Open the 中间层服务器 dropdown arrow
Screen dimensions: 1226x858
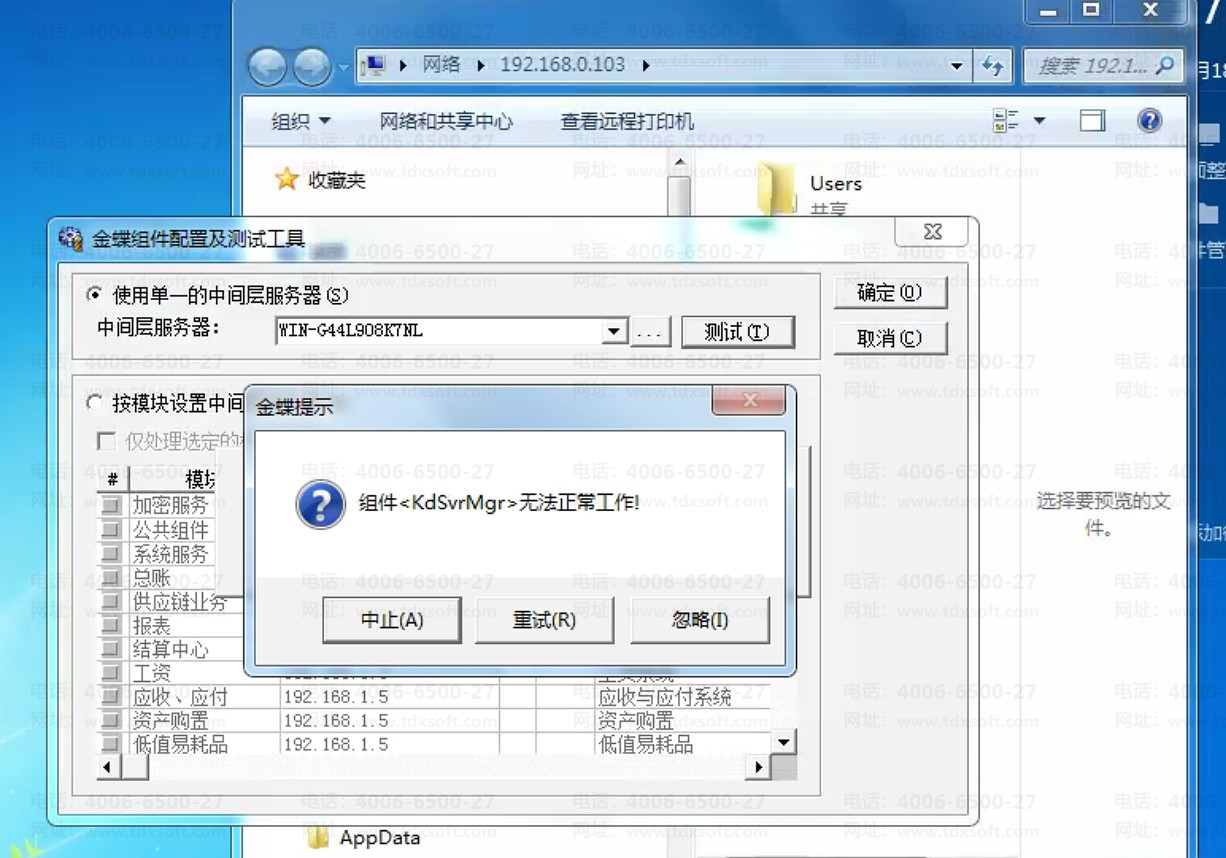coord(615,331)
